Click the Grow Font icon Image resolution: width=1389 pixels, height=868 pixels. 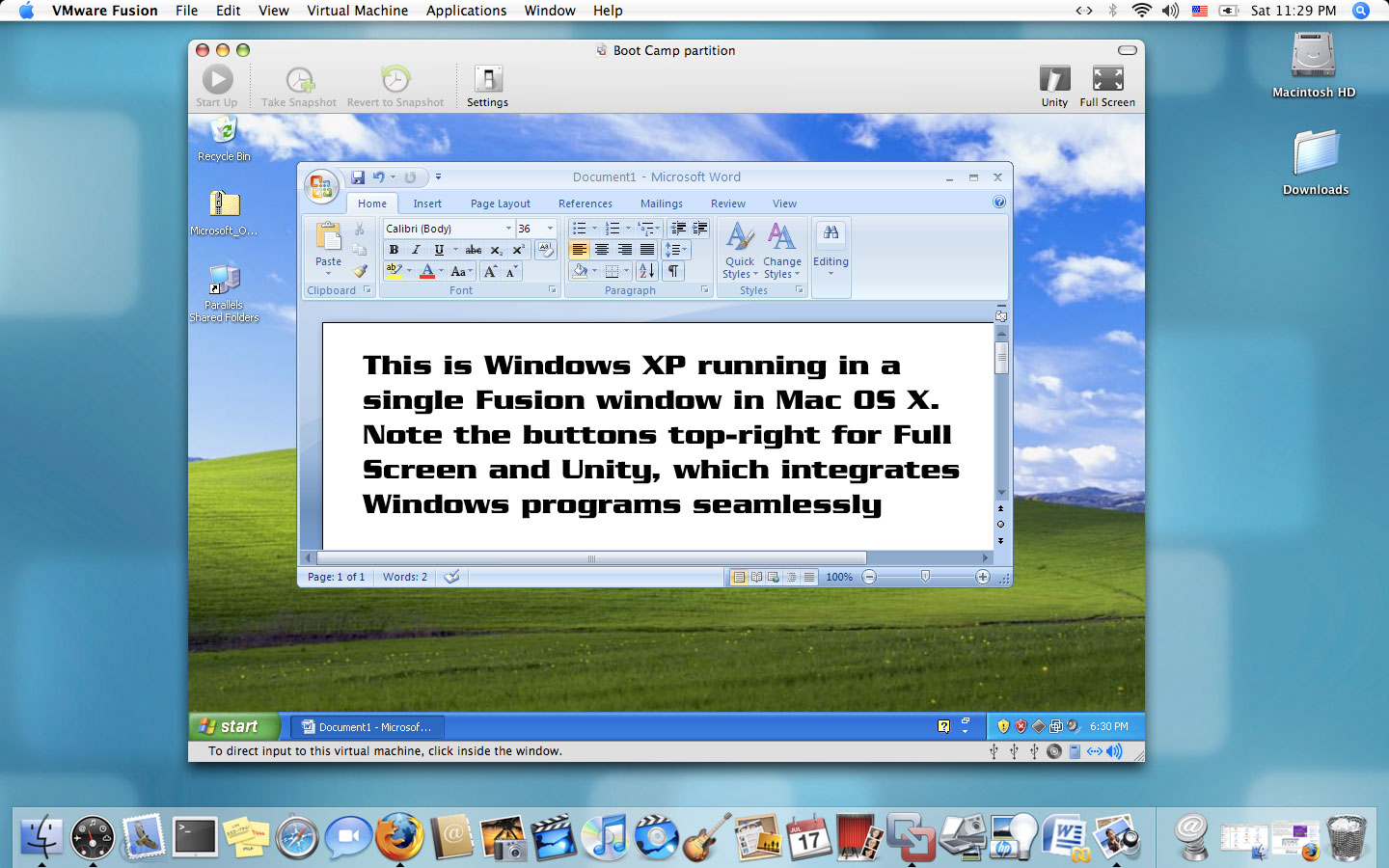pyautogui.click(x=490, y=272)
